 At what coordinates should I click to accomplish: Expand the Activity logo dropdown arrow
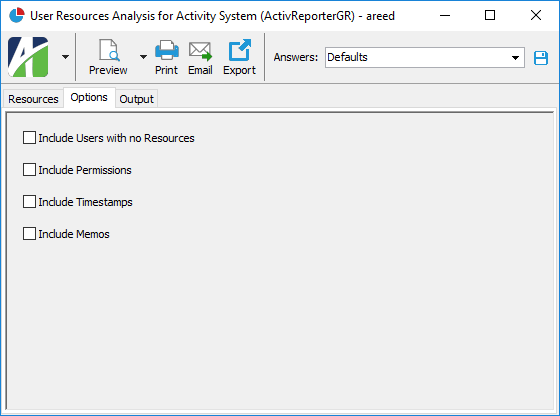pyautogui.click(x=65, y=57)
